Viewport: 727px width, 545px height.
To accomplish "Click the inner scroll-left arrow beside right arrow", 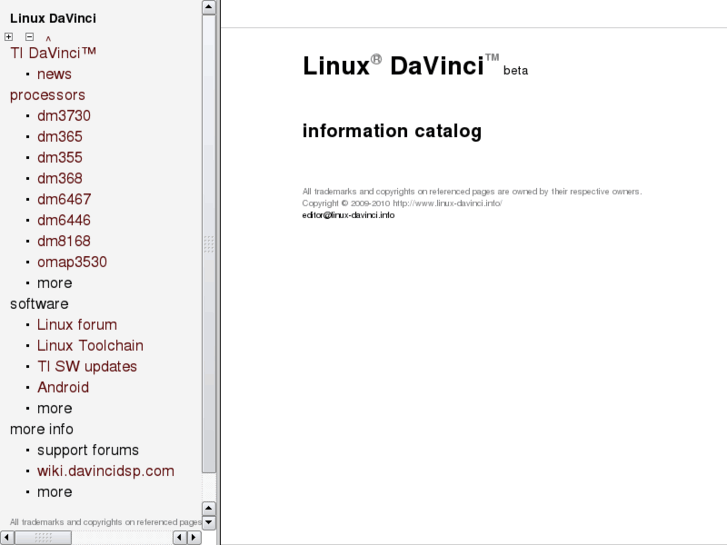I will [180, 538].
